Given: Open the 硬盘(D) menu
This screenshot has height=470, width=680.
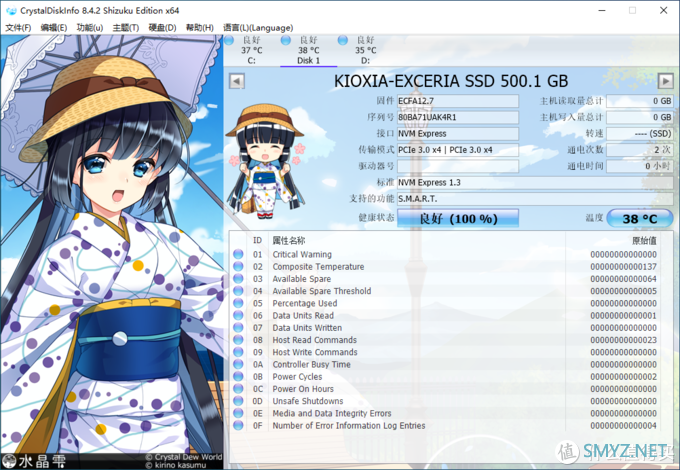Looking at the screenshot, I should (162, 28).
